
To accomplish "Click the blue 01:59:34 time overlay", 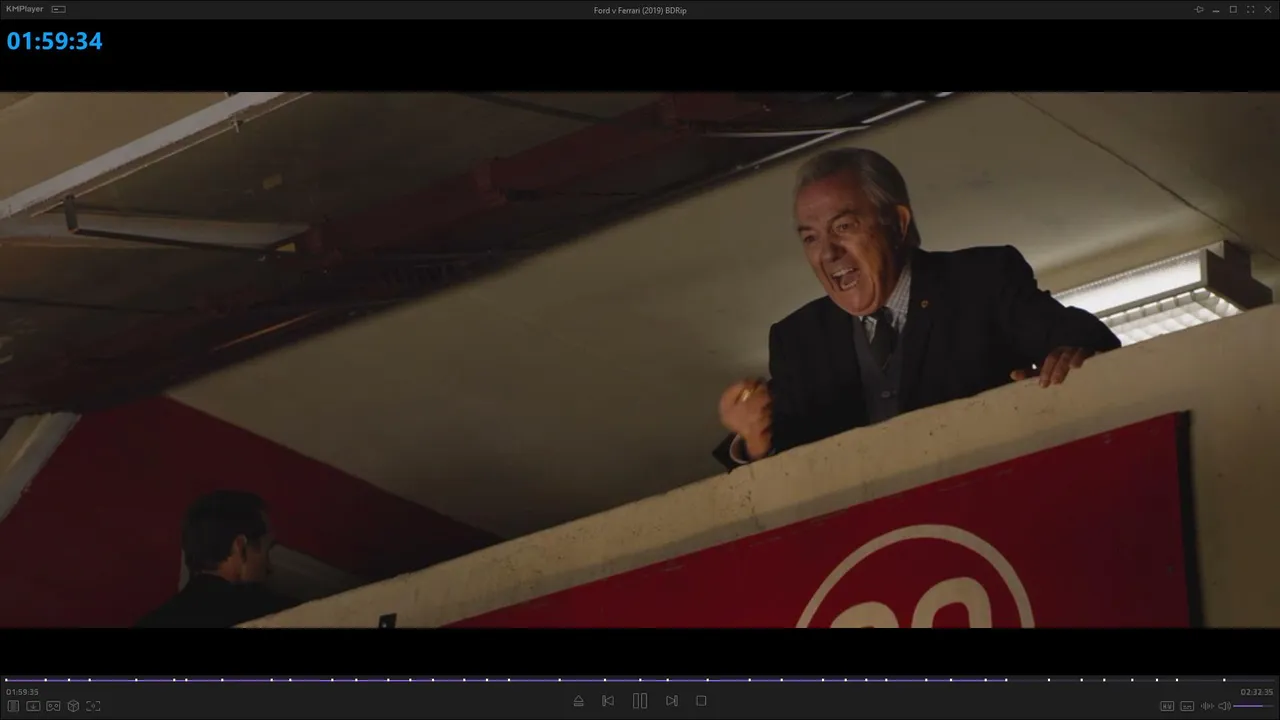I will coord(54,41).
